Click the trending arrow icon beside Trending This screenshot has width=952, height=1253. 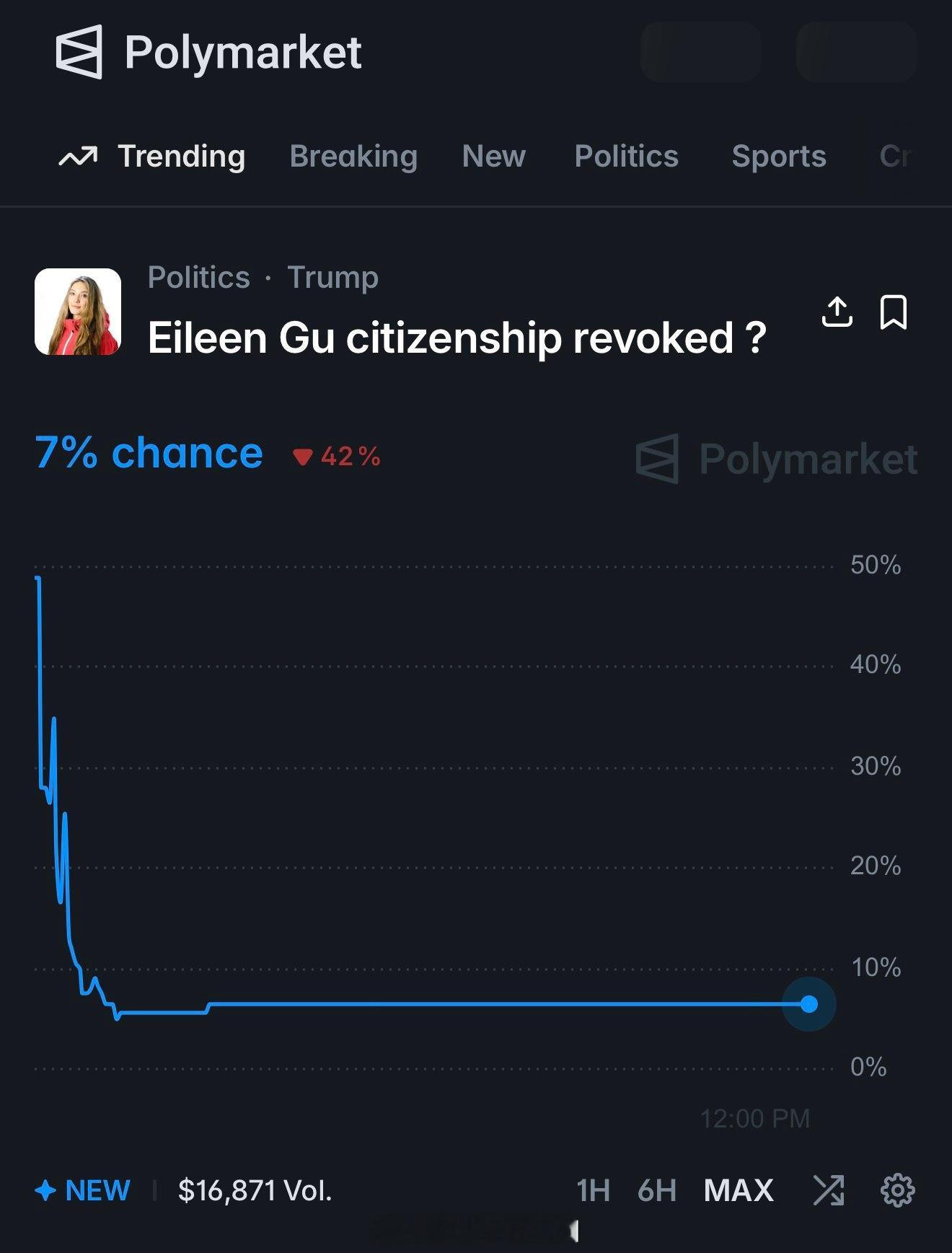79,156
